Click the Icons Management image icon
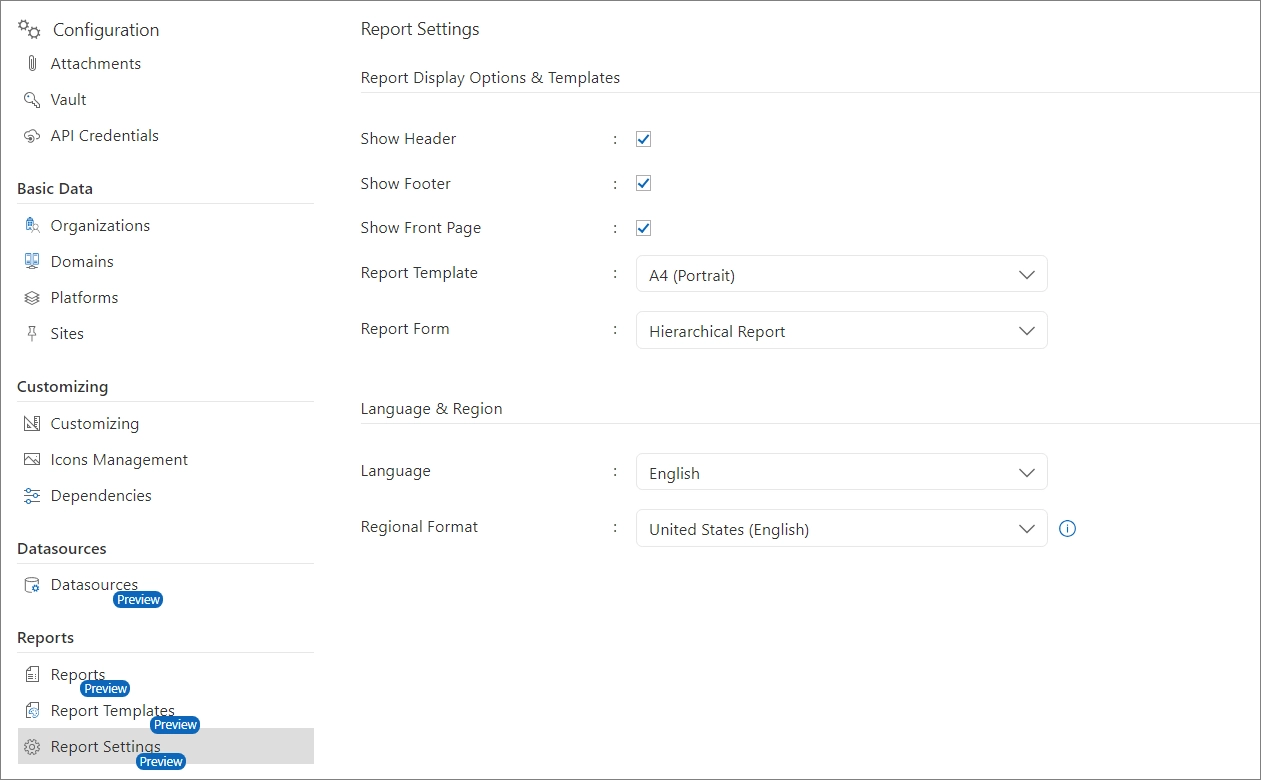1261x780 pixels. click(x=33, y=459)
